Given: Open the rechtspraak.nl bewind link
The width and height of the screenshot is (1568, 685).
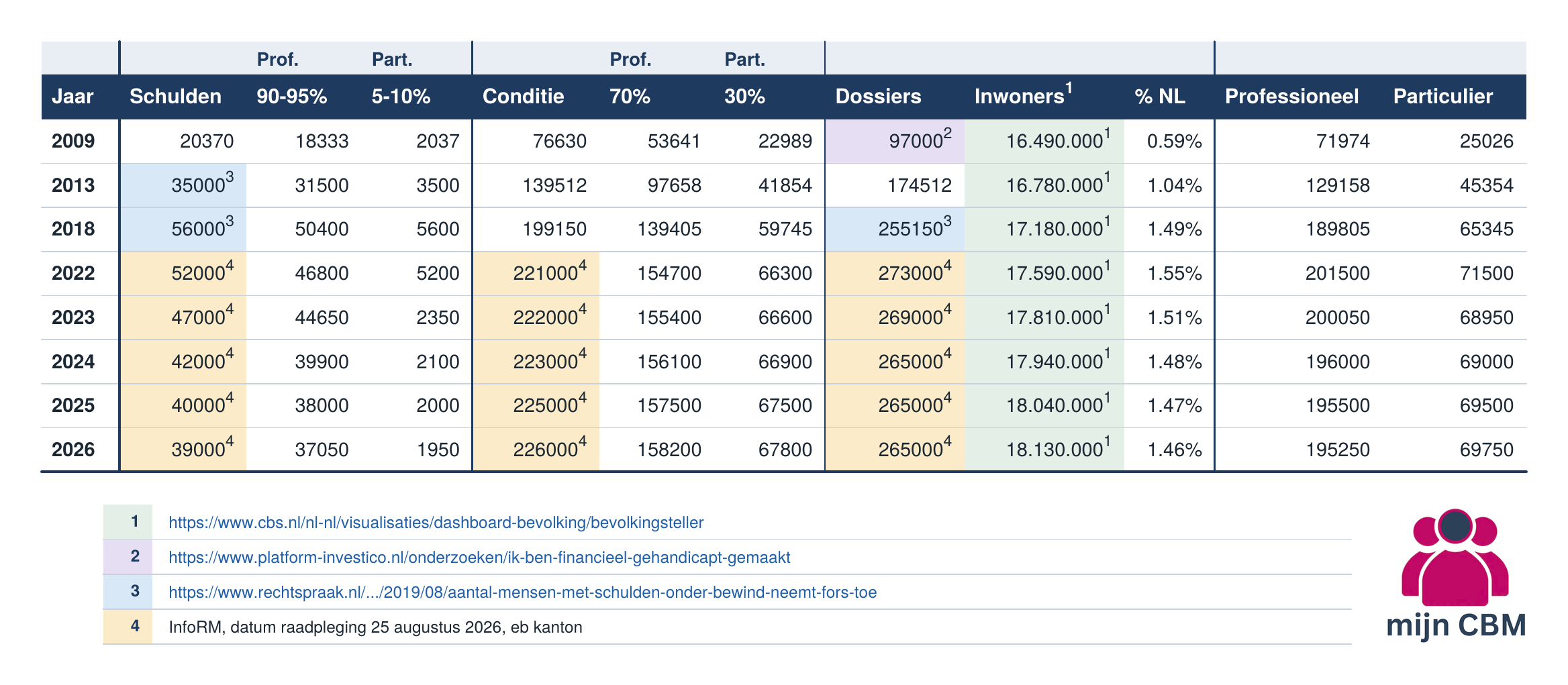Looking at the screenshot, I should coord(522,592).
